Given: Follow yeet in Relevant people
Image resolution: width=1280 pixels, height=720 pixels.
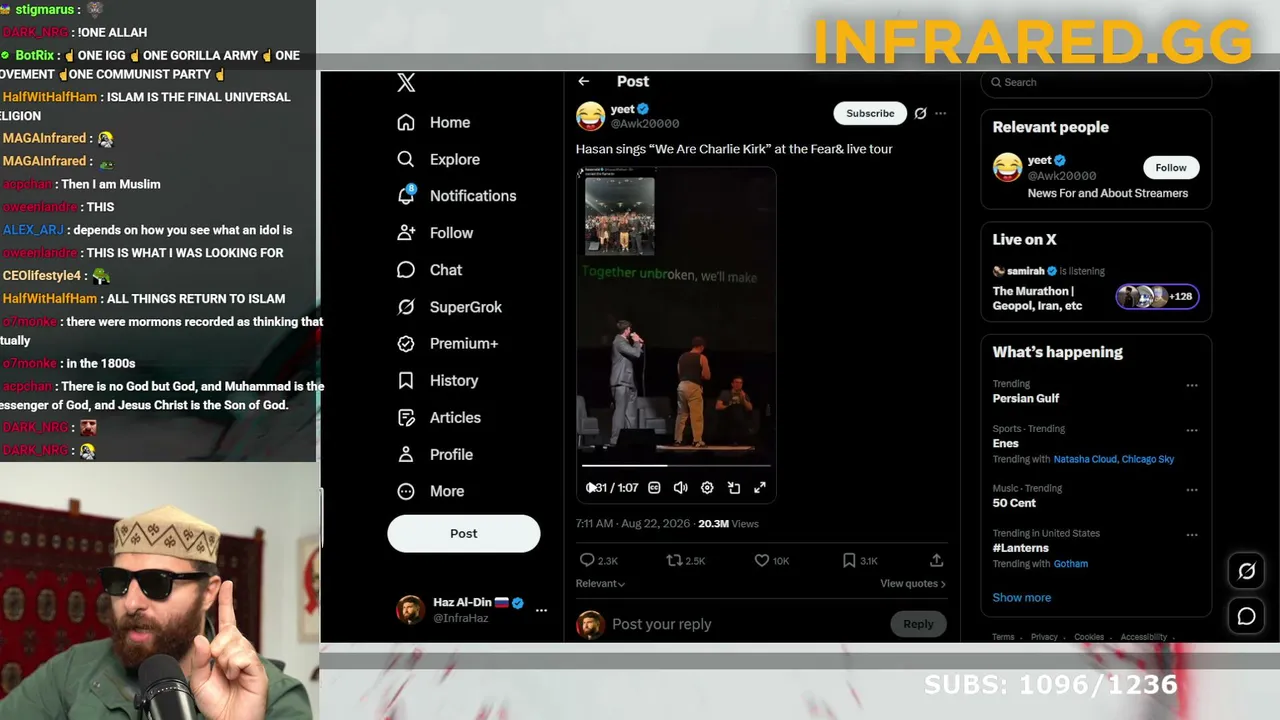Looking at the screenshot, I should coord(1171,168).
